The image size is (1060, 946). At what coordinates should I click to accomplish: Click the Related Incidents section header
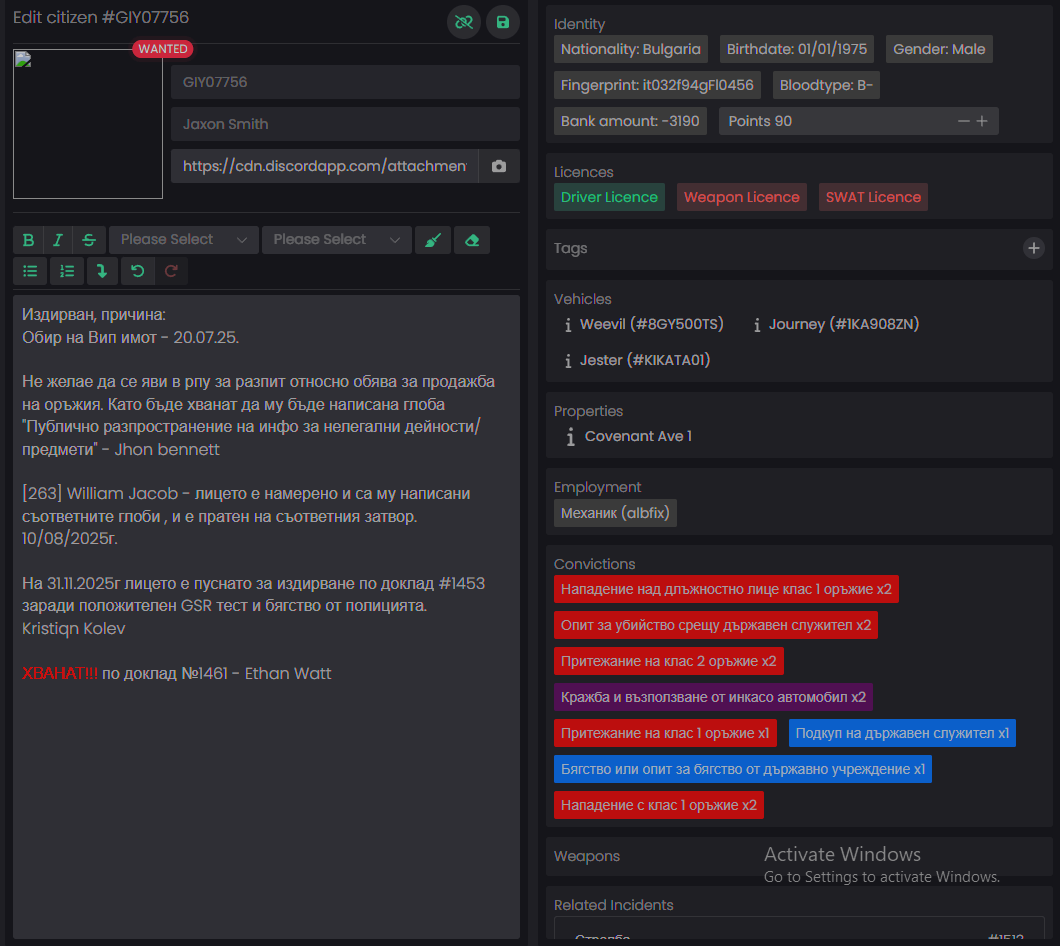tap(614, 905)
